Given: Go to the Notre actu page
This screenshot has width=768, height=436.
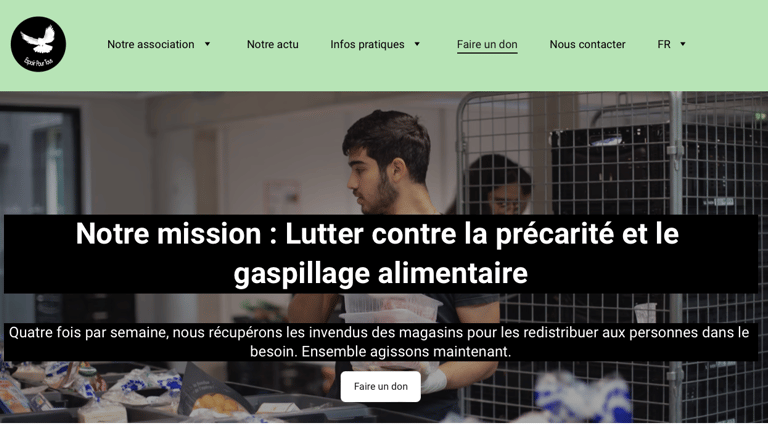Looking at the screenshot, I should 272,44.
